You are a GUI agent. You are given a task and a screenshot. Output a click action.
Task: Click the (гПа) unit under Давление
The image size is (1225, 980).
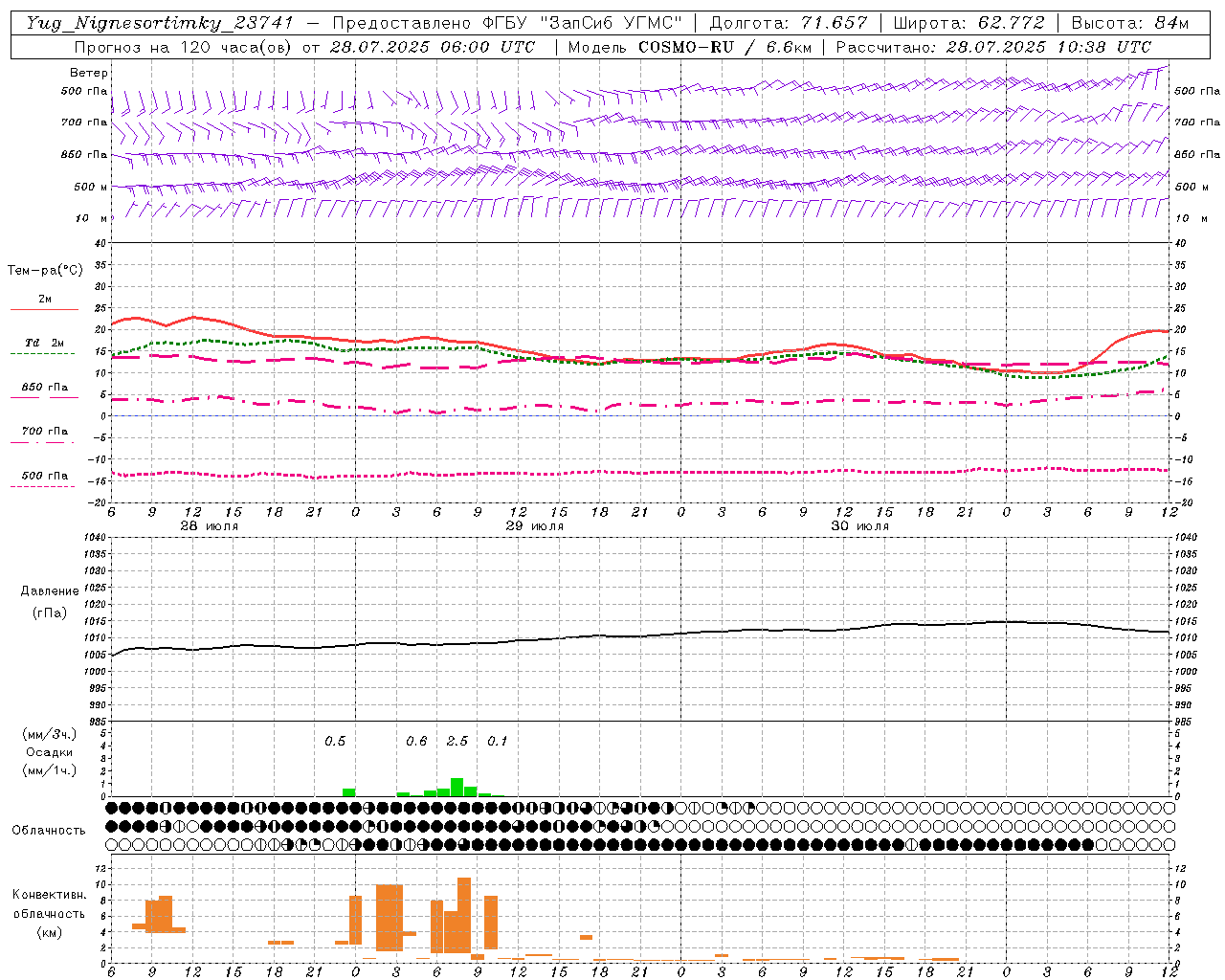tap(50, 613)
